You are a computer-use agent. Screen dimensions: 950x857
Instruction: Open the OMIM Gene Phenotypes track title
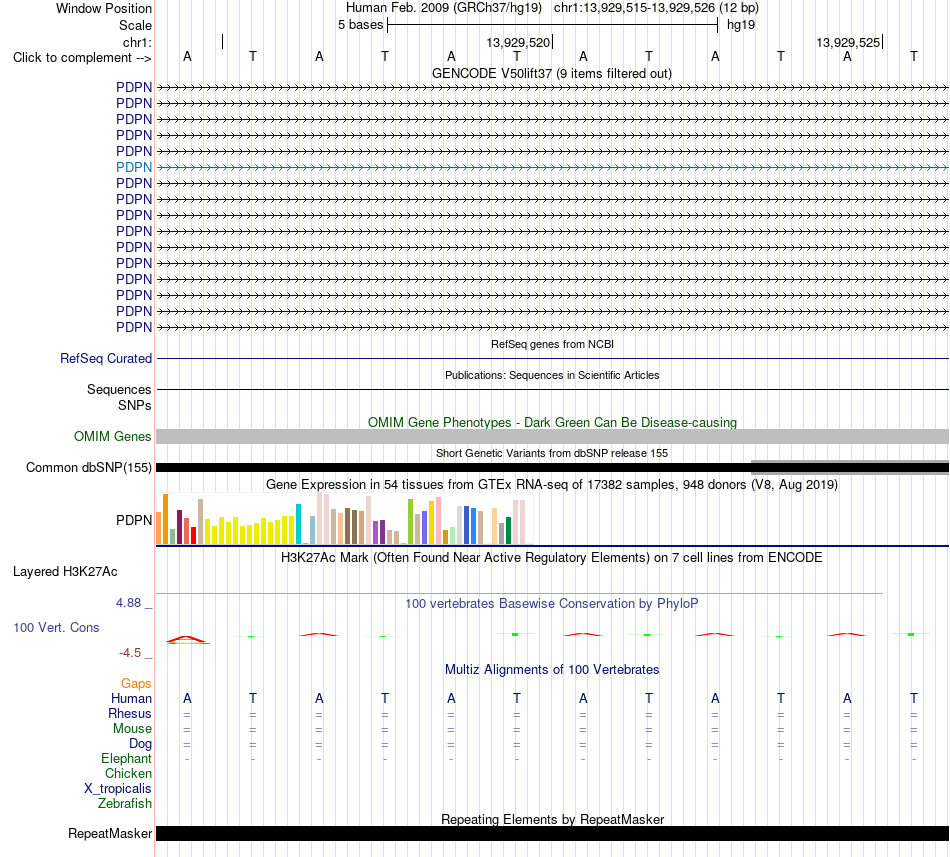tap(552, 422)
